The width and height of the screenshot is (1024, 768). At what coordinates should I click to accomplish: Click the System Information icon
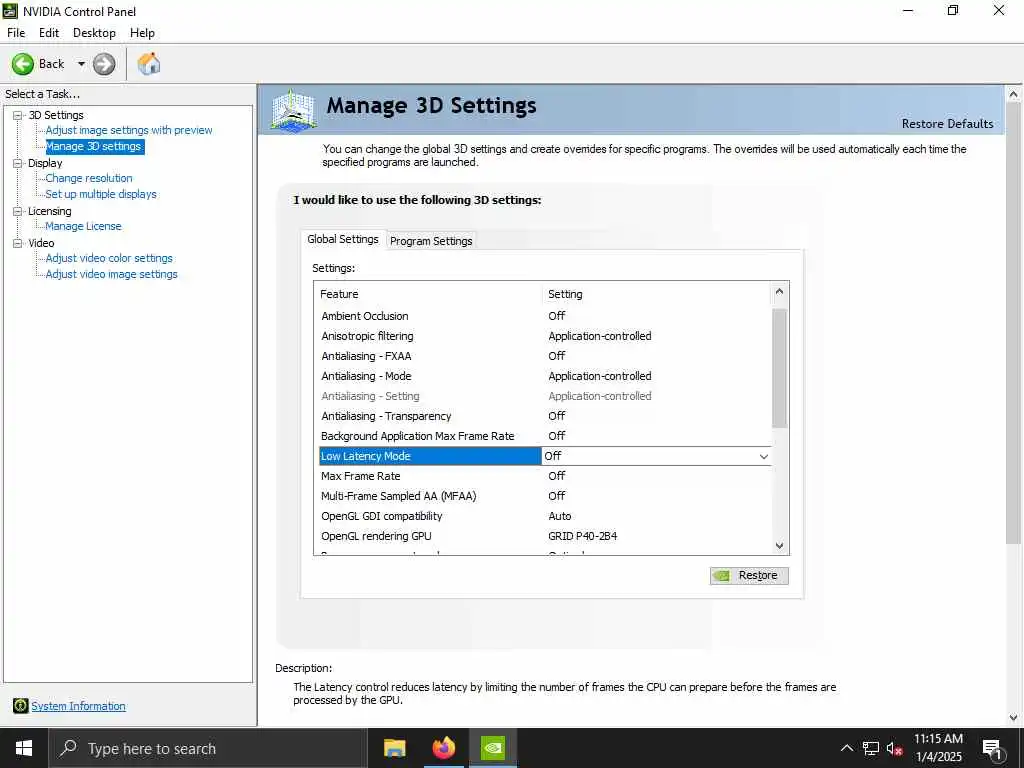click(x=20, y=705)
